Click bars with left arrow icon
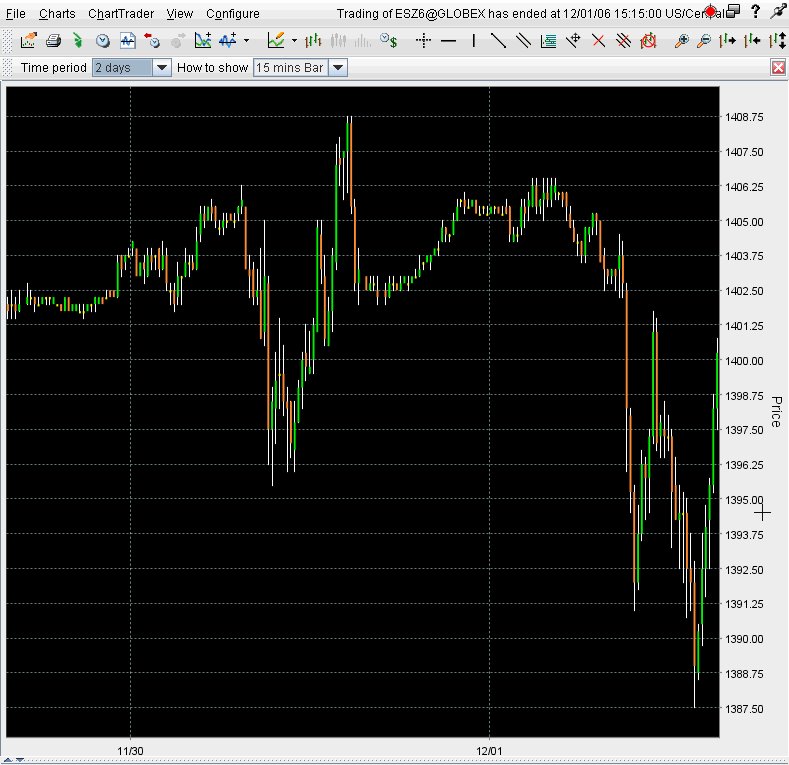This screenshot has height=765, width=789. click(x=752, y=40)
